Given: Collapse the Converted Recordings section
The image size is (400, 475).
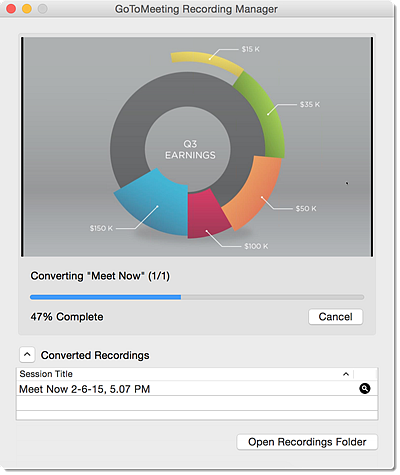Looking at the screenshot, I should click(27, 355).
